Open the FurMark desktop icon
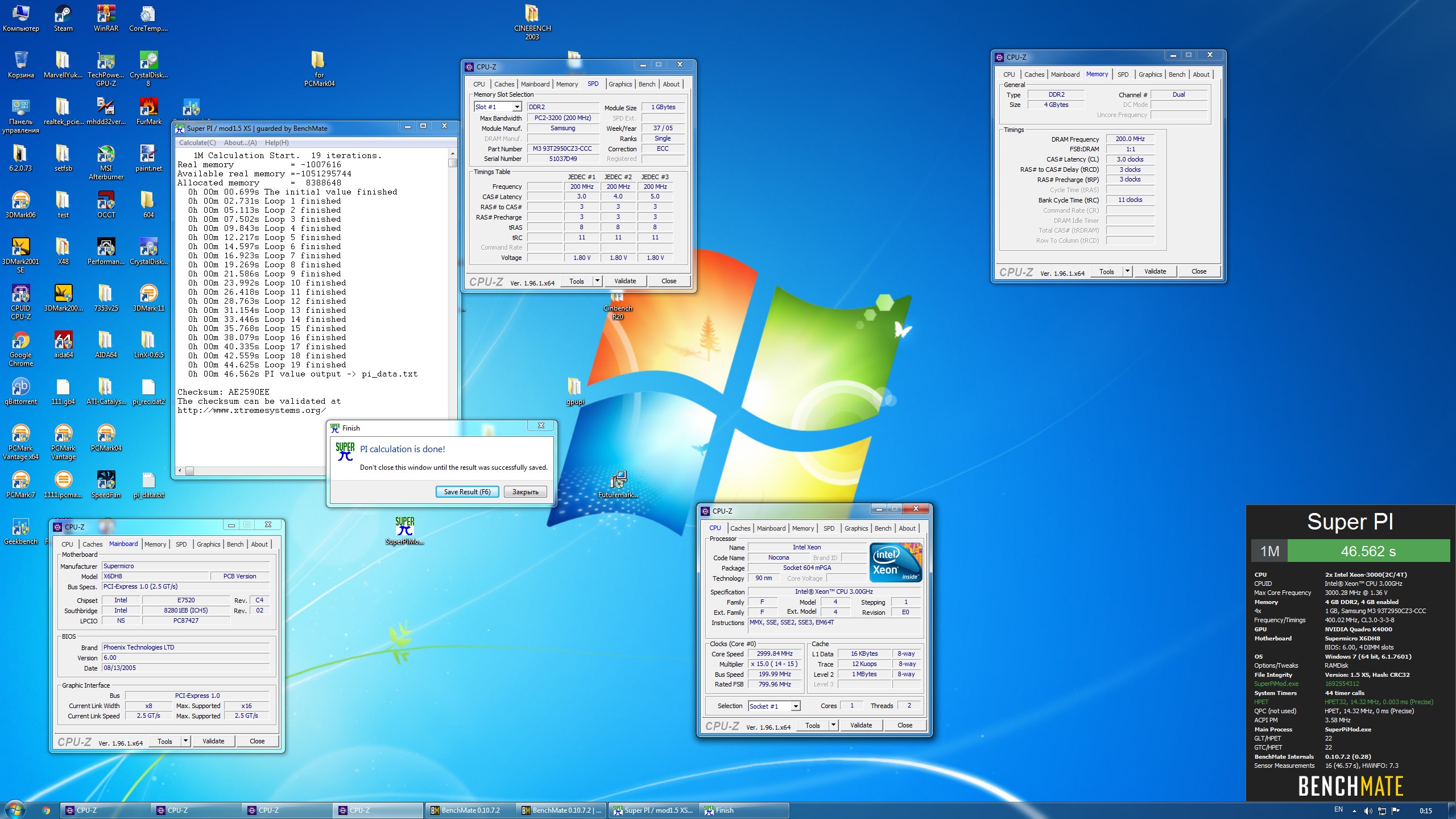The height and width of the screenshot is (819, 1456). 148,111
